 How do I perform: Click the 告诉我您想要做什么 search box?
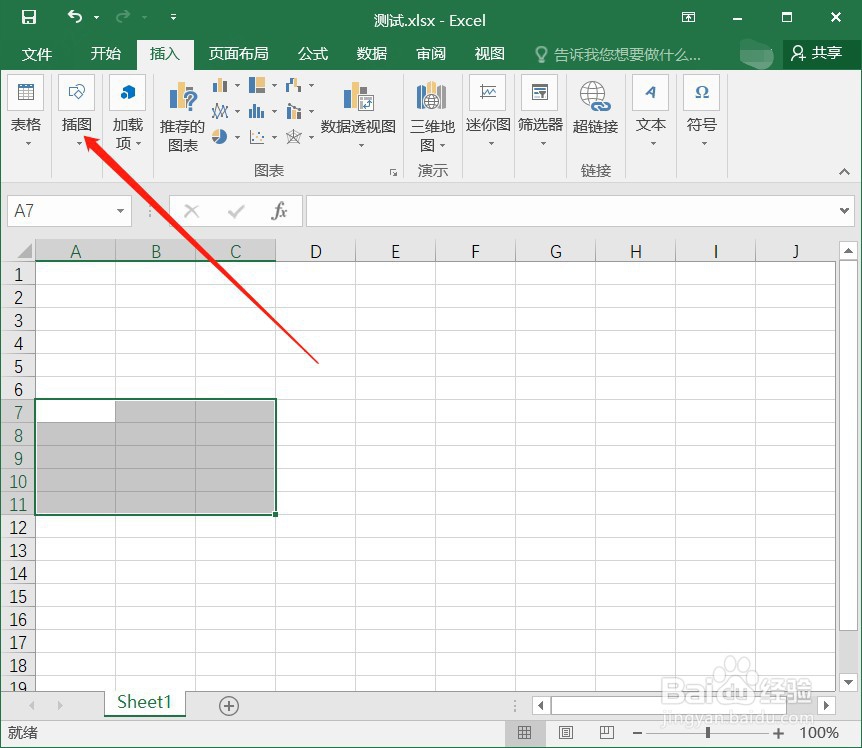click(x=618, y=54)
